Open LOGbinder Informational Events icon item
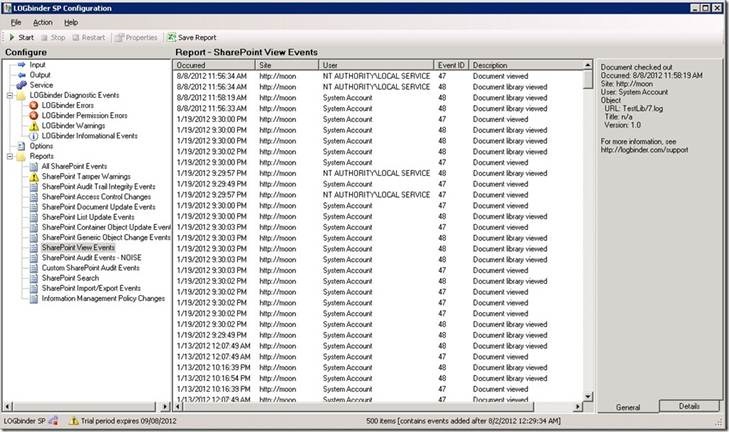Image resolution: width=729 pixels, height=432 pixels. (33, 135)
